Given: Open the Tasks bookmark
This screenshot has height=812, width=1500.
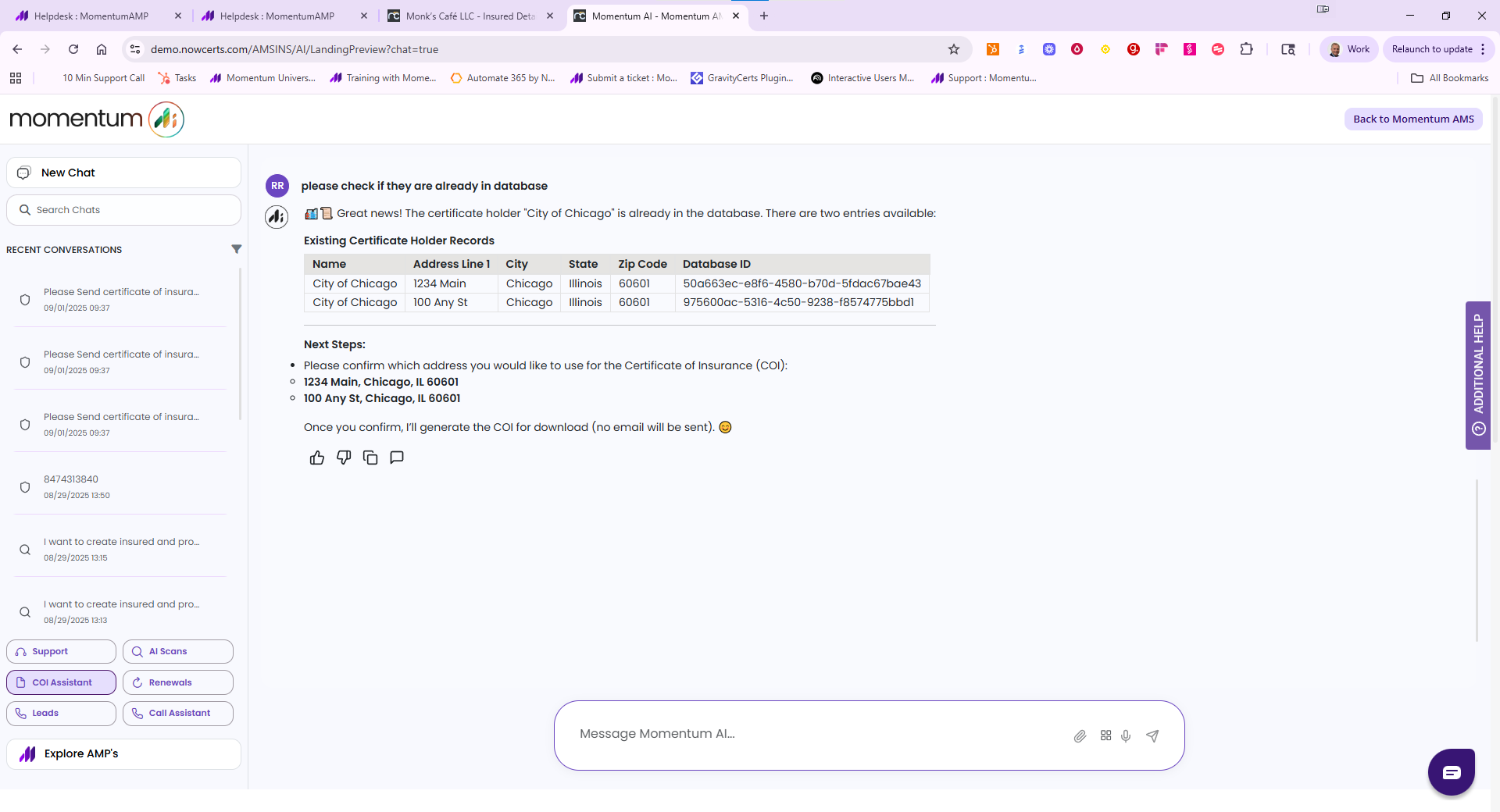Looking at the screenshot, I should click(x=177, y=78).
